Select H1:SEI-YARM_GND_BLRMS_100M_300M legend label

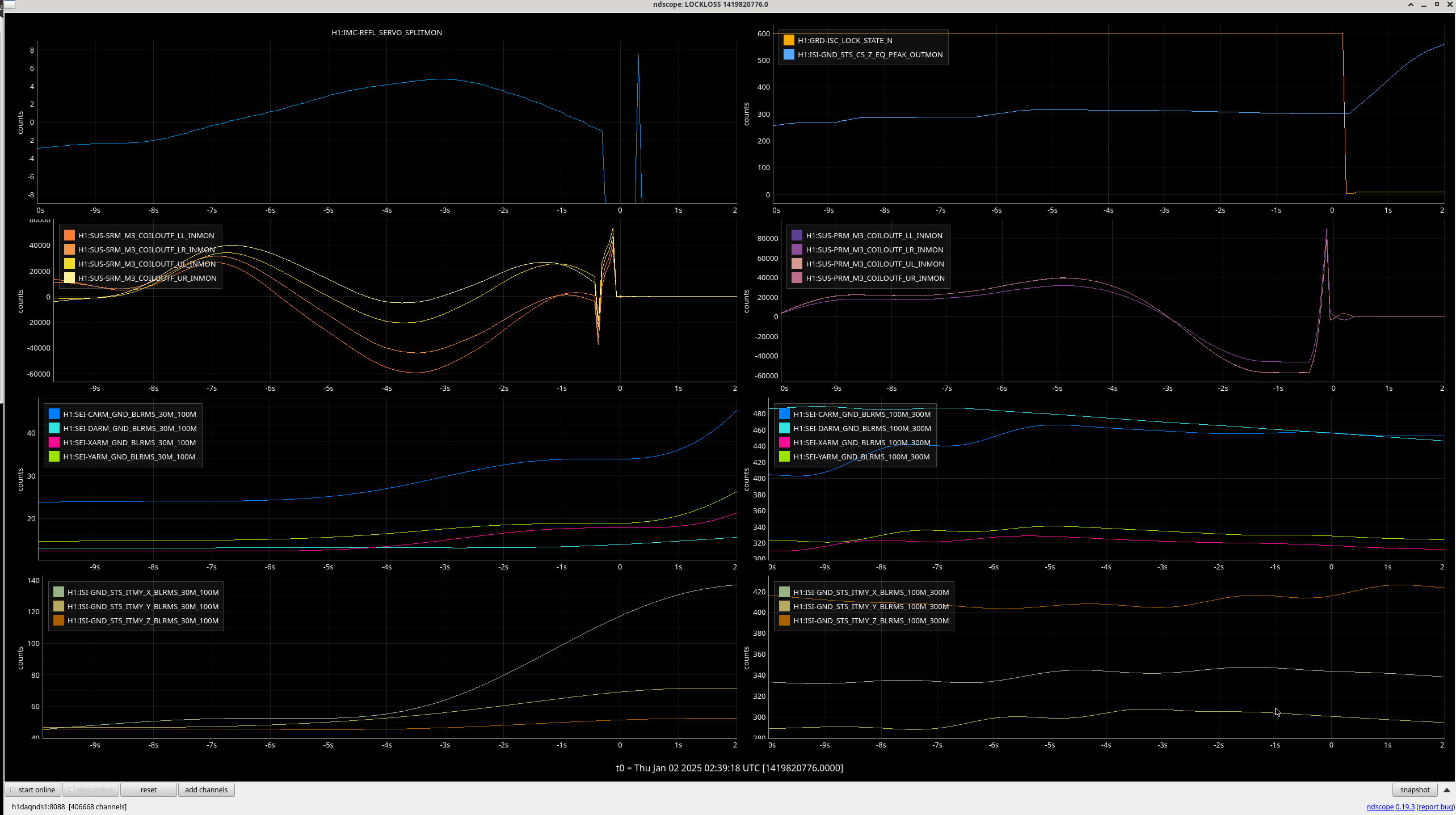[861, 457]
